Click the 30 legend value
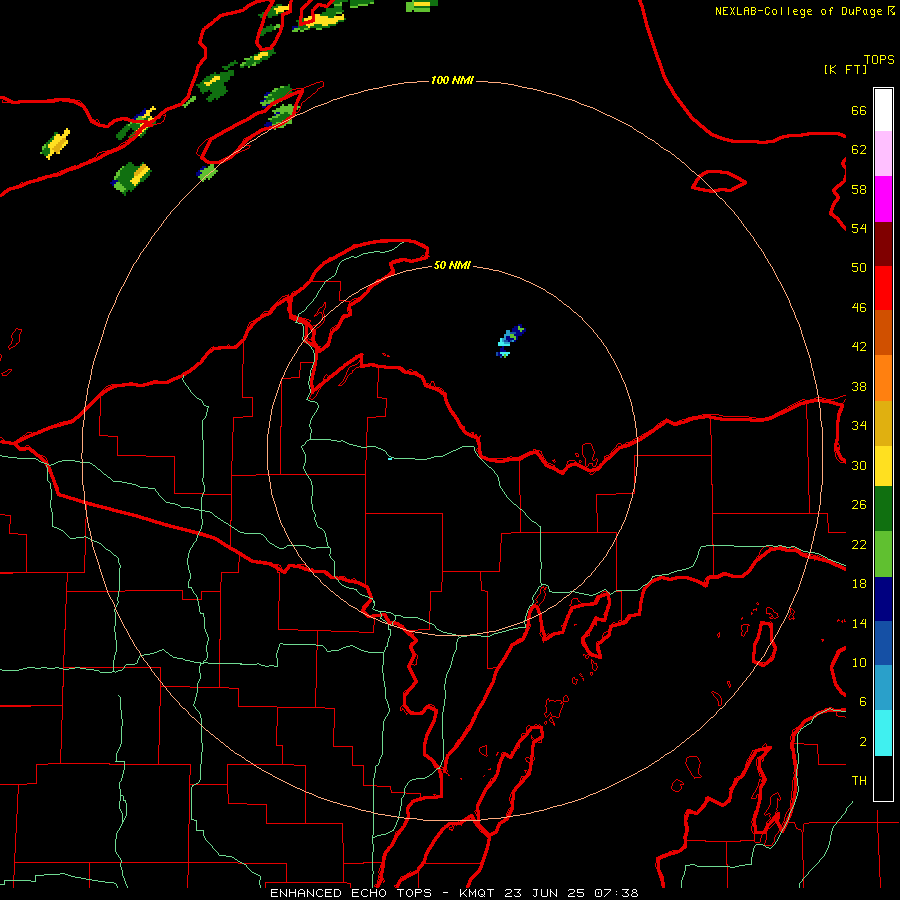Image resolution: width=900 pixels, height=900 pixels. [859, 465]
